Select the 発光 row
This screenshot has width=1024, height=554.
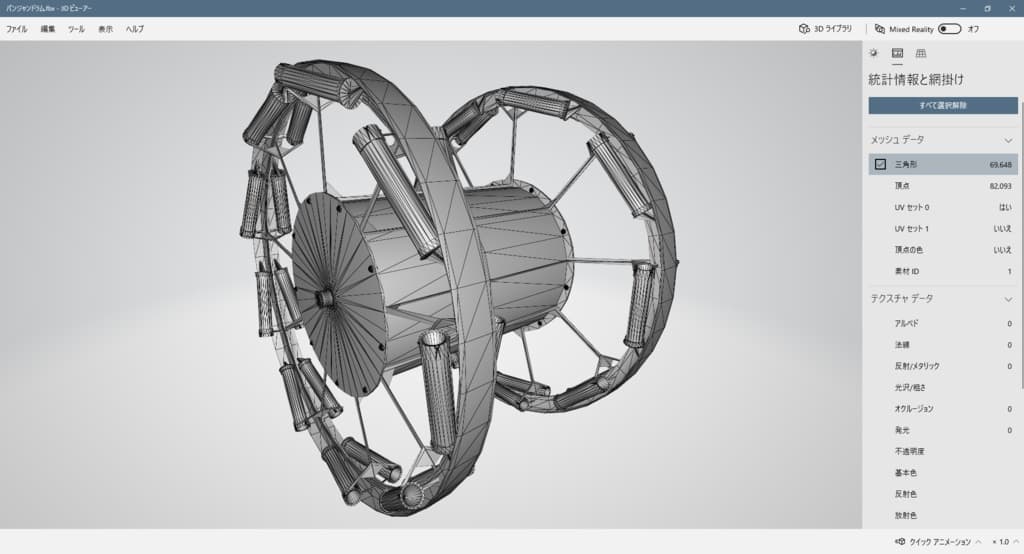943,430
